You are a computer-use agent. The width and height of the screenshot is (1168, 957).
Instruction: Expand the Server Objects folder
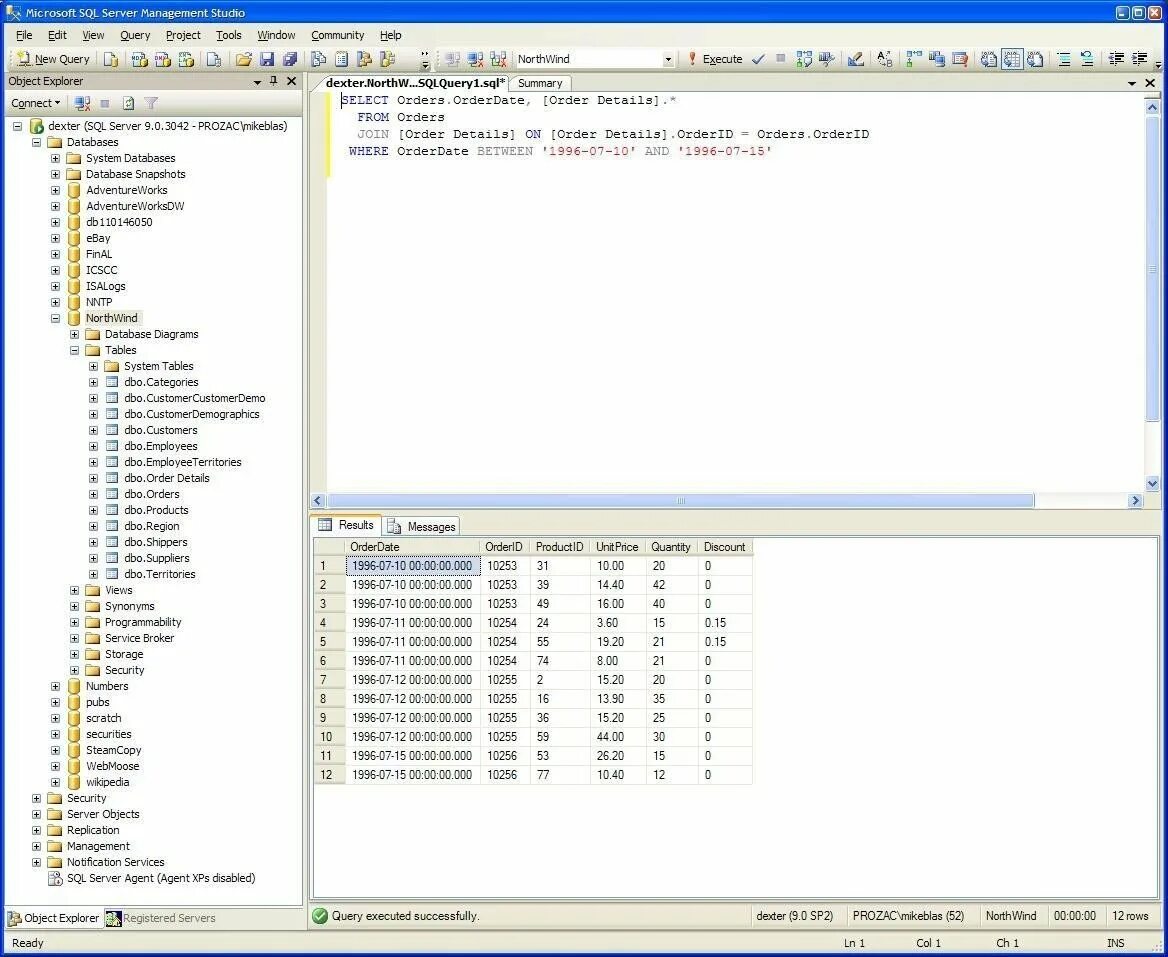tap(36, 814)
